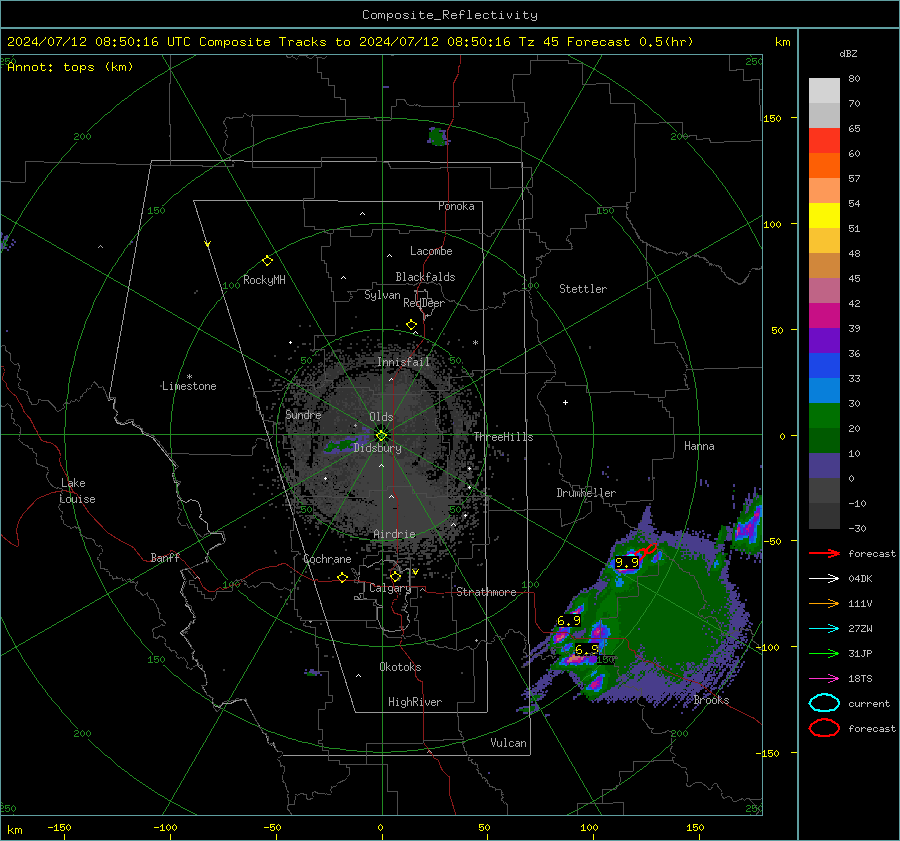Click the white asterisk above Limestone

tap(189, 377)
